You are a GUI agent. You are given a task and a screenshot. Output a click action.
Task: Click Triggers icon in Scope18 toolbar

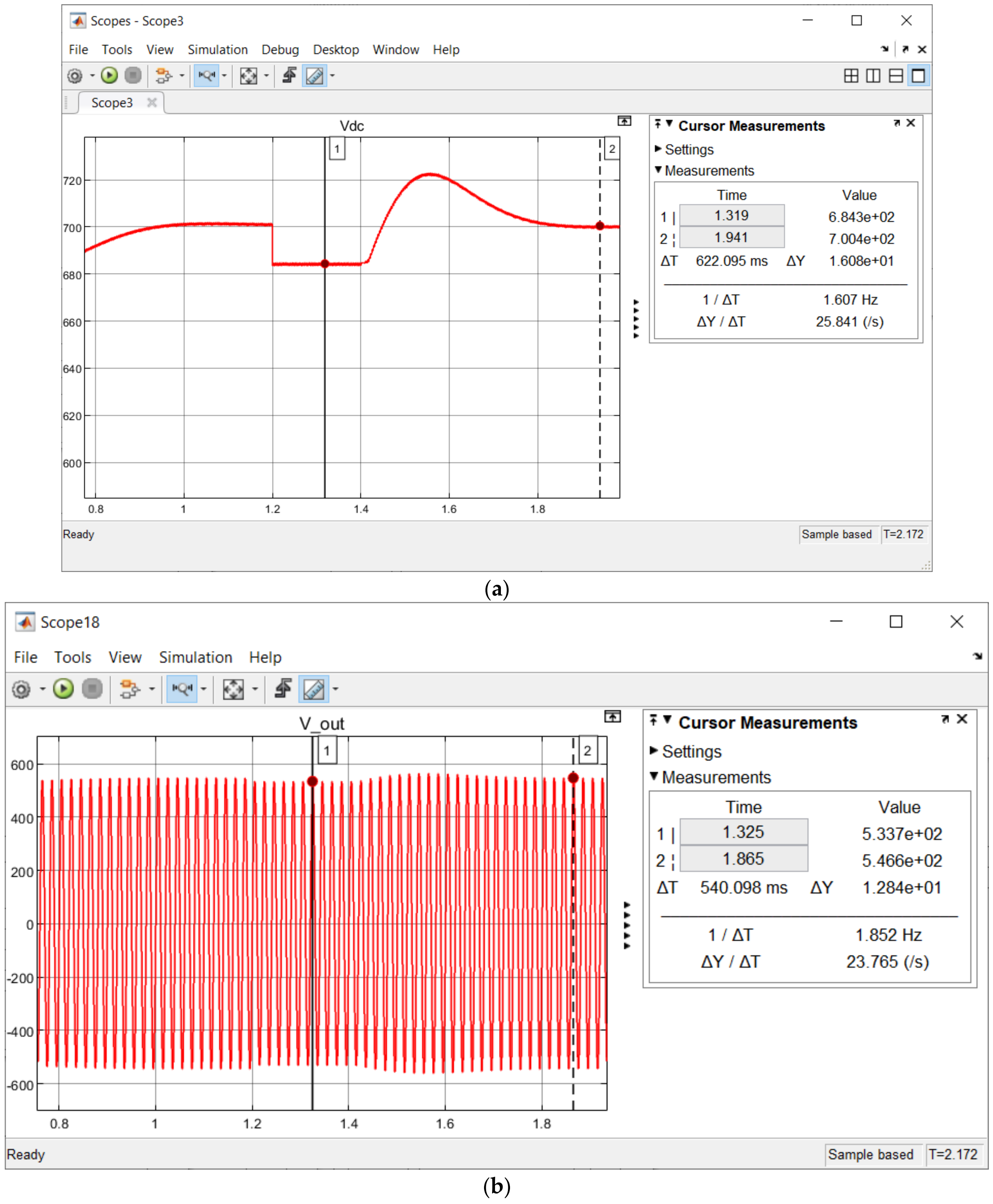coord(282,689)
